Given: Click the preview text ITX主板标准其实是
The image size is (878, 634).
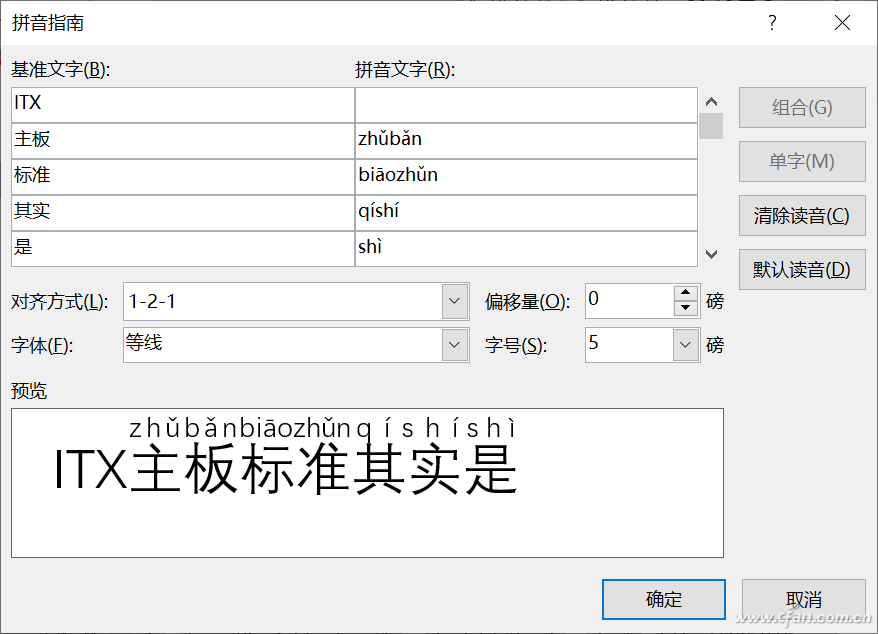Looking at the screenshot, I should click(x=286, y=469).
